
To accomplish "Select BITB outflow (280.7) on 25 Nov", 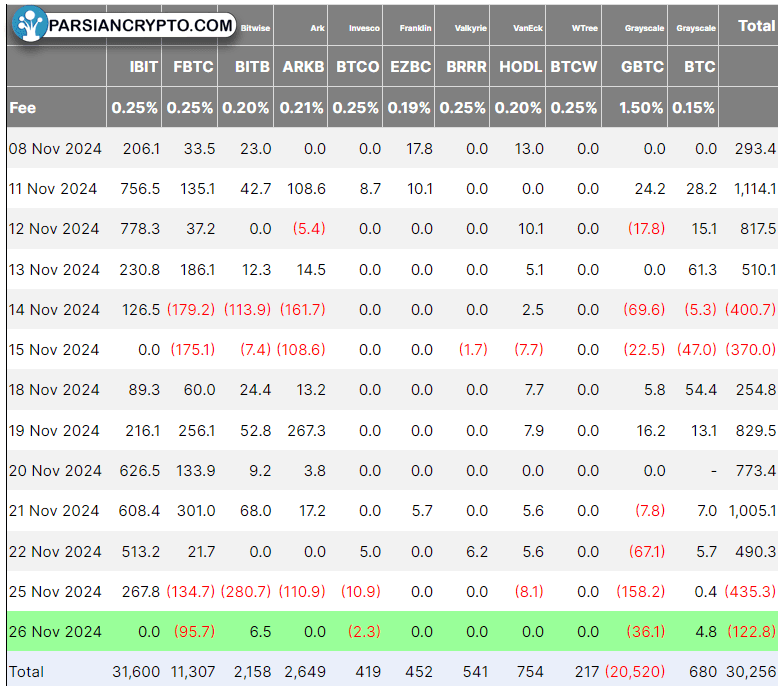I will pyautogui.click(x=246, y=591).
